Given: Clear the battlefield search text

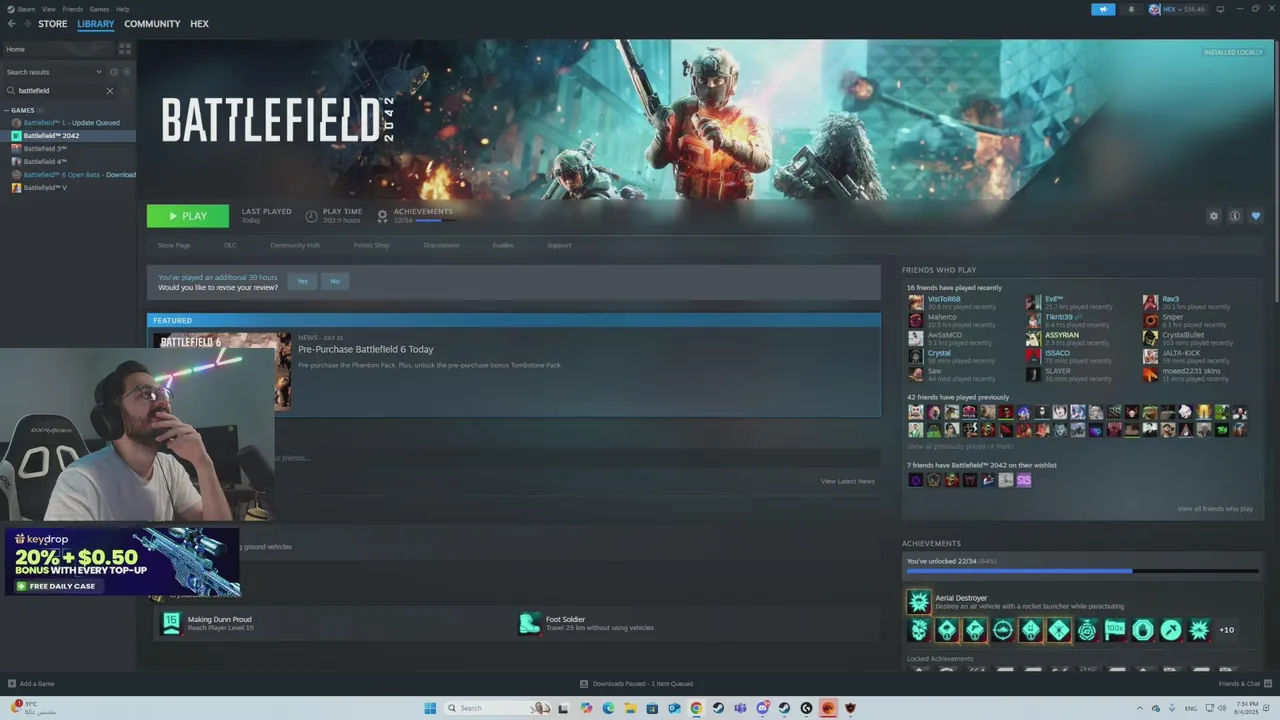Looking at the screenshot, I should (x=110, y=91).
